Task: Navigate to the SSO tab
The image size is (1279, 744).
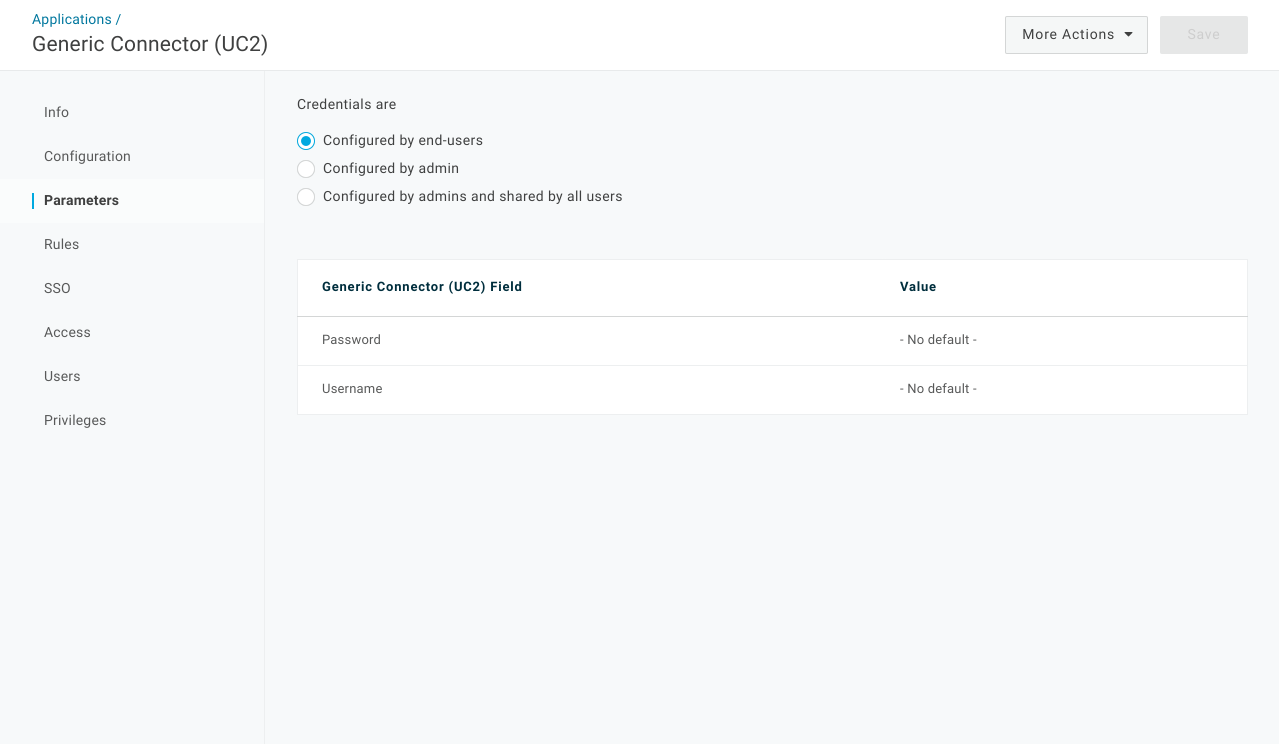Action: pyautogui.click(x=57, y=288)
